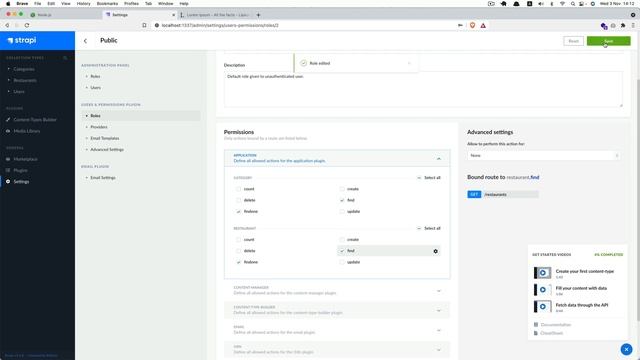Screen dimensions: 640x360
Task: Open gear settings for restaurant find permission
Action: (436, 251)
